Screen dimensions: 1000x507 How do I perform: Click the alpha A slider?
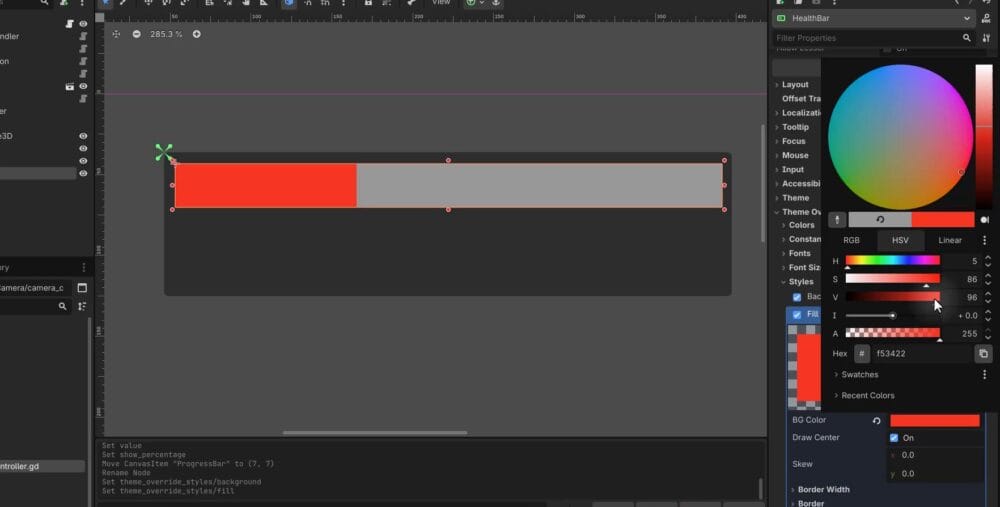point(892,333)
